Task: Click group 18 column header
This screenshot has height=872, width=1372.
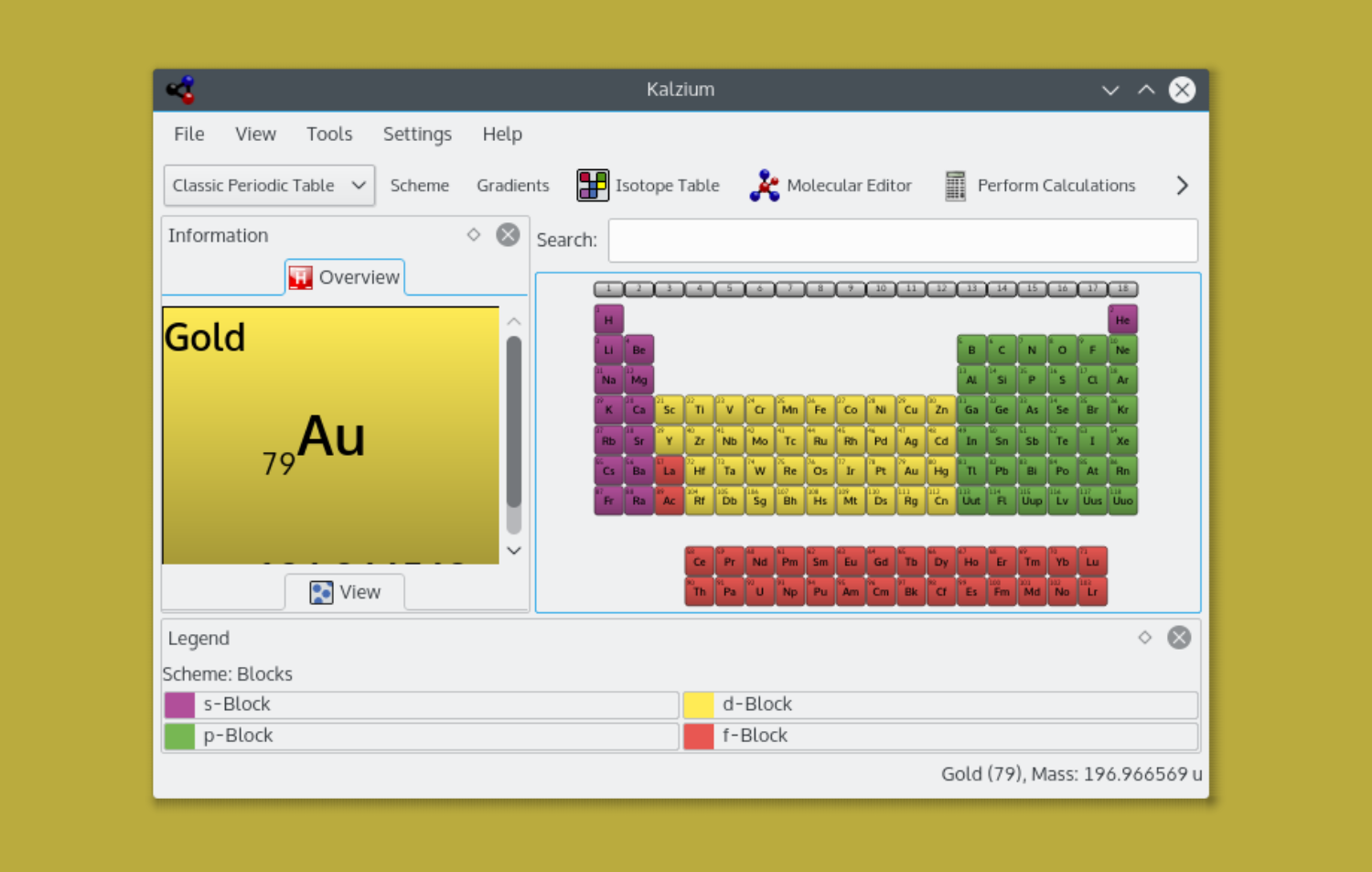Action: 1122,288
